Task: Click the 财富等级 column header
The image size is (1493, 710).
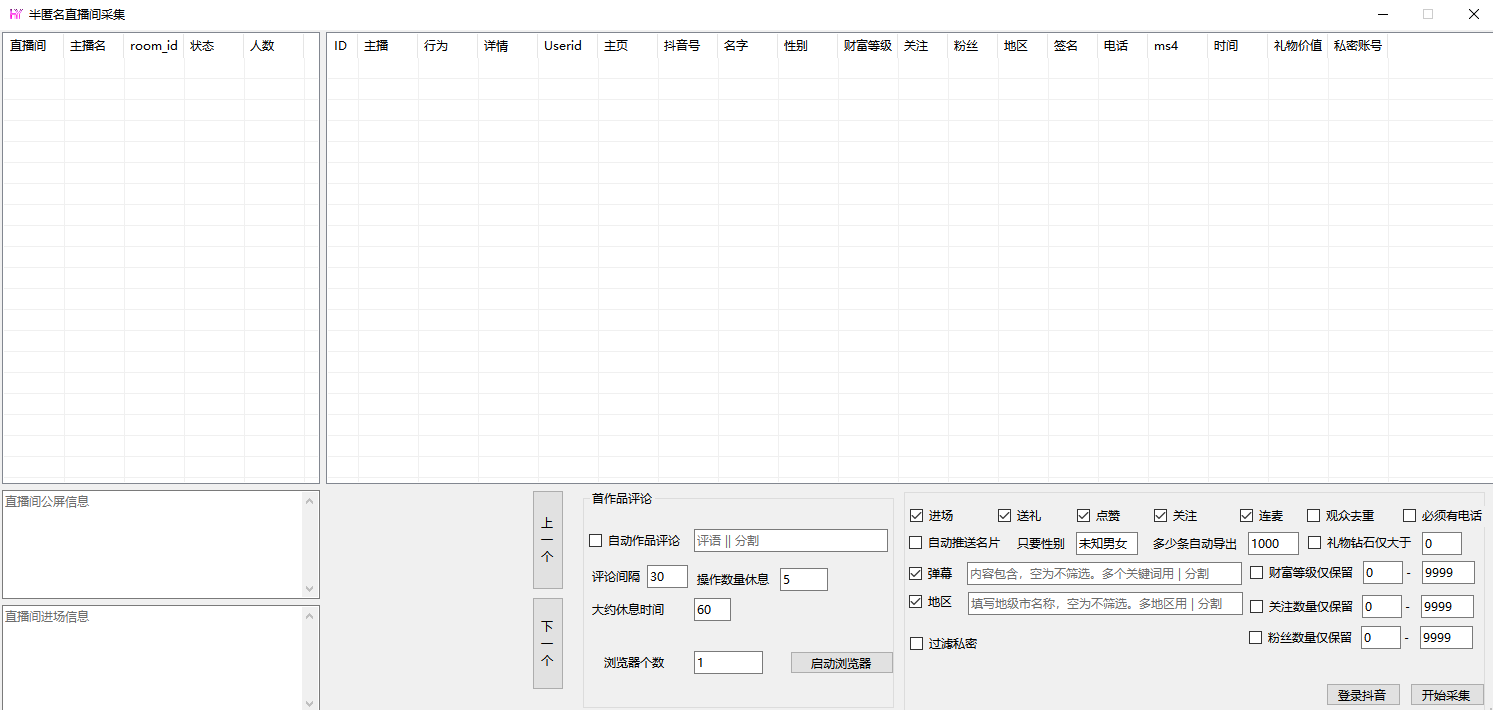Action: pos(868,46)
